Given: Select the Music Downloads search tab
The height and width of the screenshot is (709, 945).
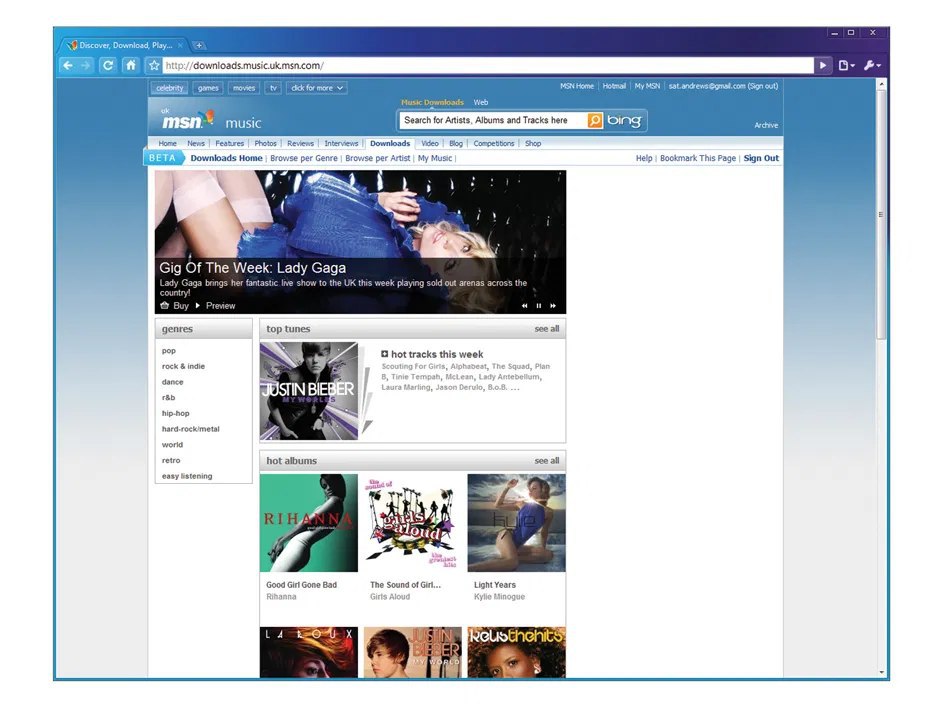Looking at the screenshot, I should pos(432,102).
